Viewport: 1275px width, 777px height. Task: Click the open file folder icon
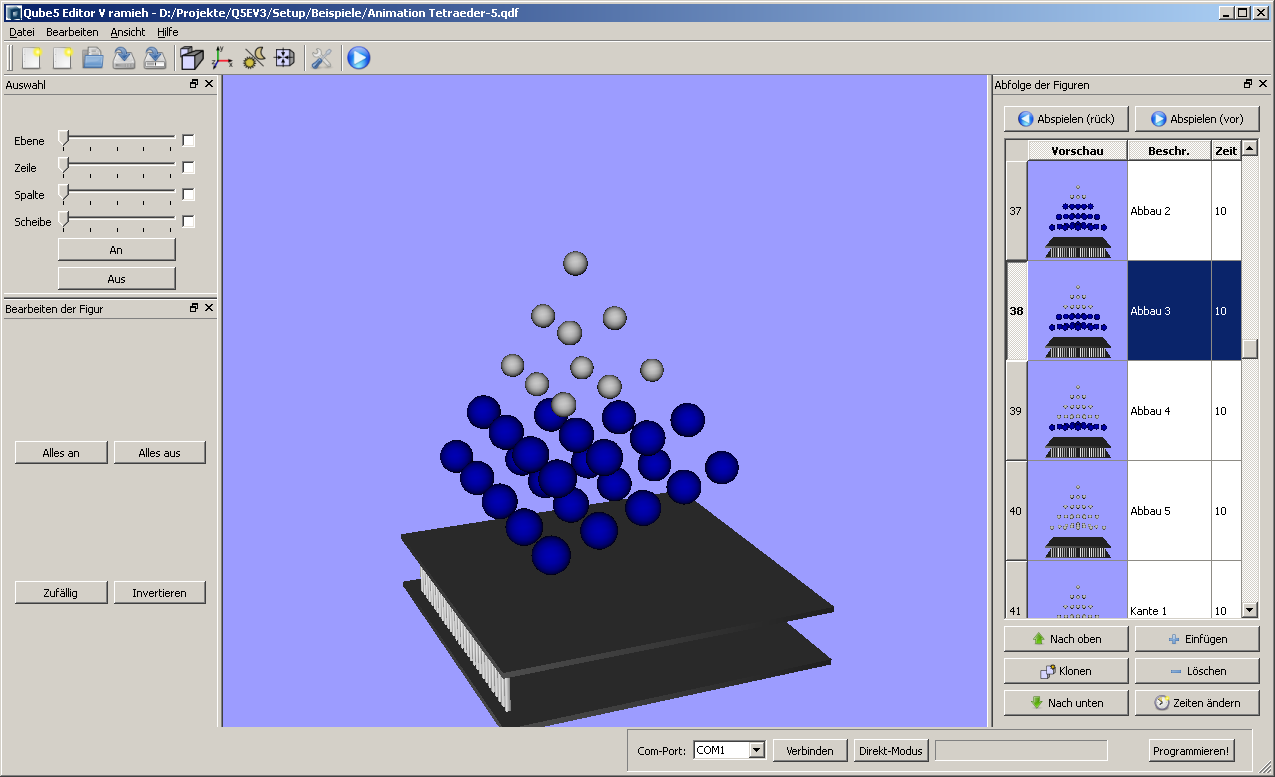coord(93,58)
